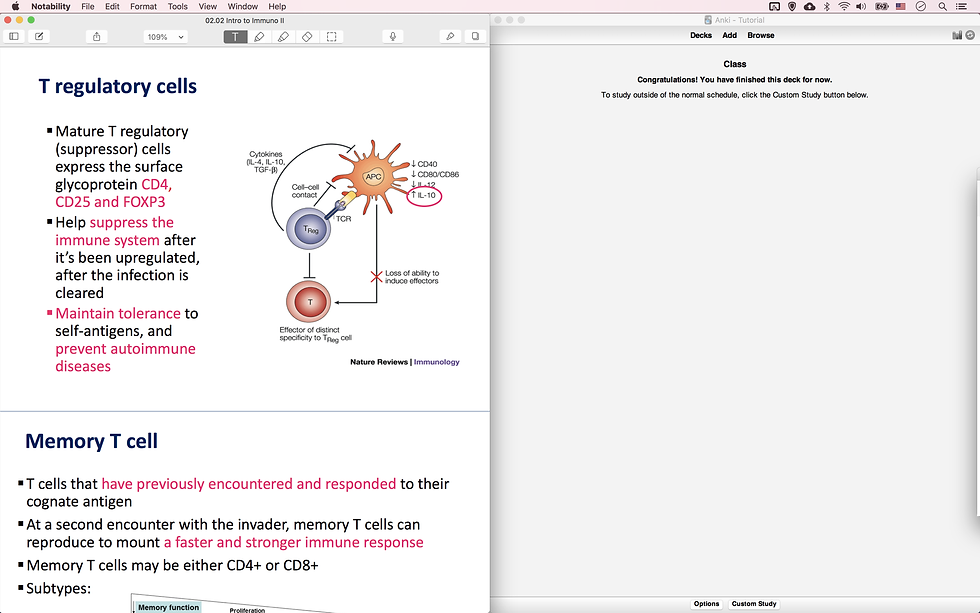Screen dimensions: 980x613
Task: Click the 'suppress the' red text
Action: coord(131,222)
